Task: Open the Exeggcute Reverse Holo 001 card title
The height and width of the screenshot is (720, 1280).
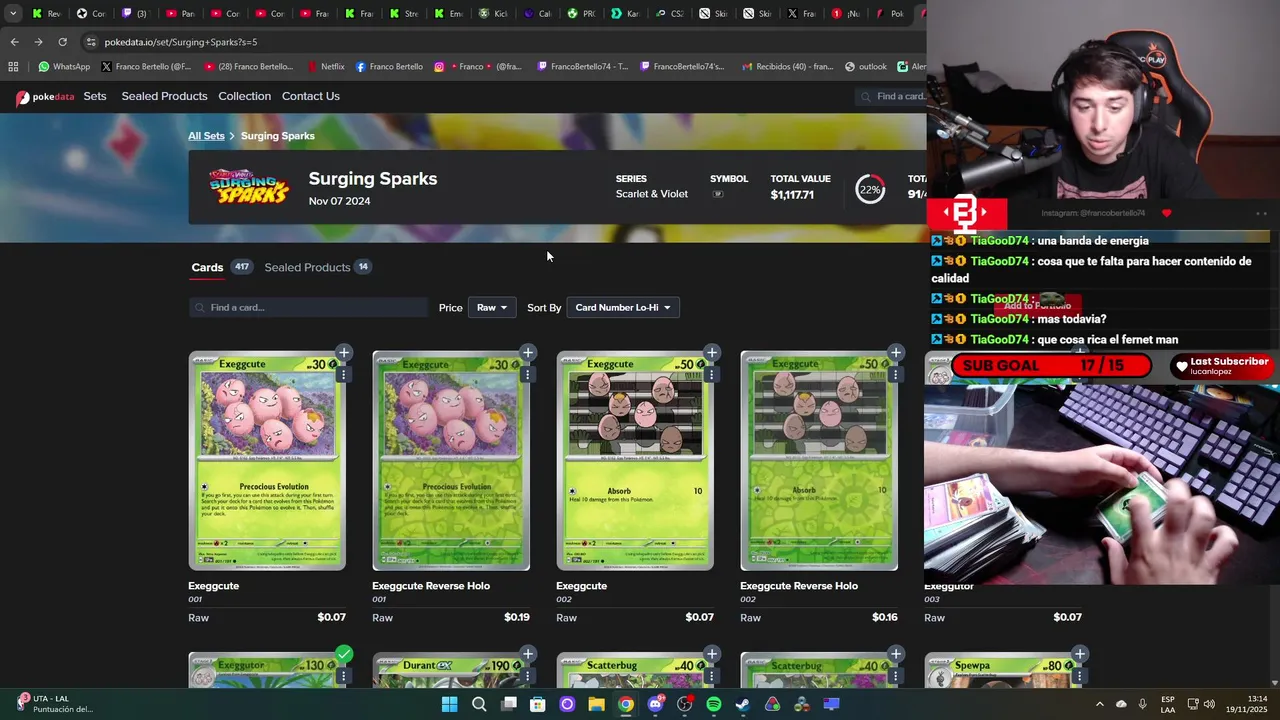Action: coord(431,586)
